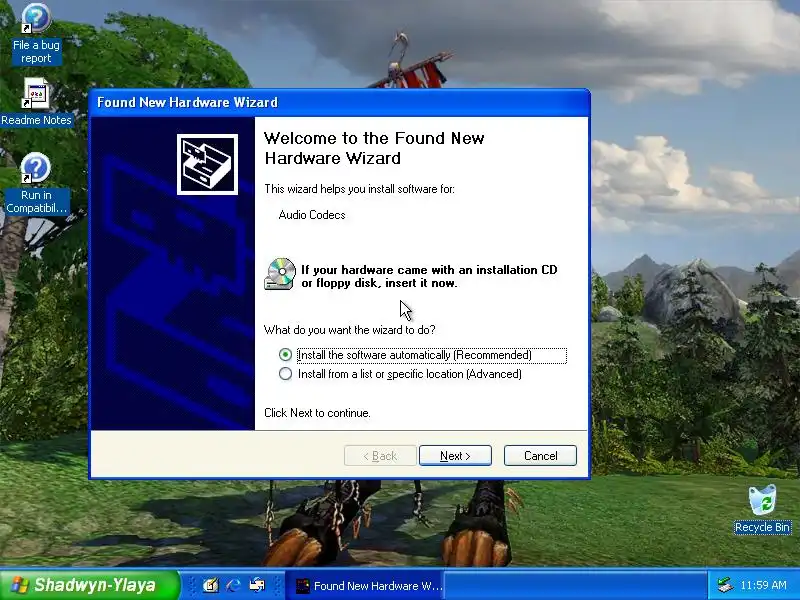Image resolution: width=800 pixels, height=600 pixels.
Task: Click the hardware wizard box icon
Action: click(208, 164)
